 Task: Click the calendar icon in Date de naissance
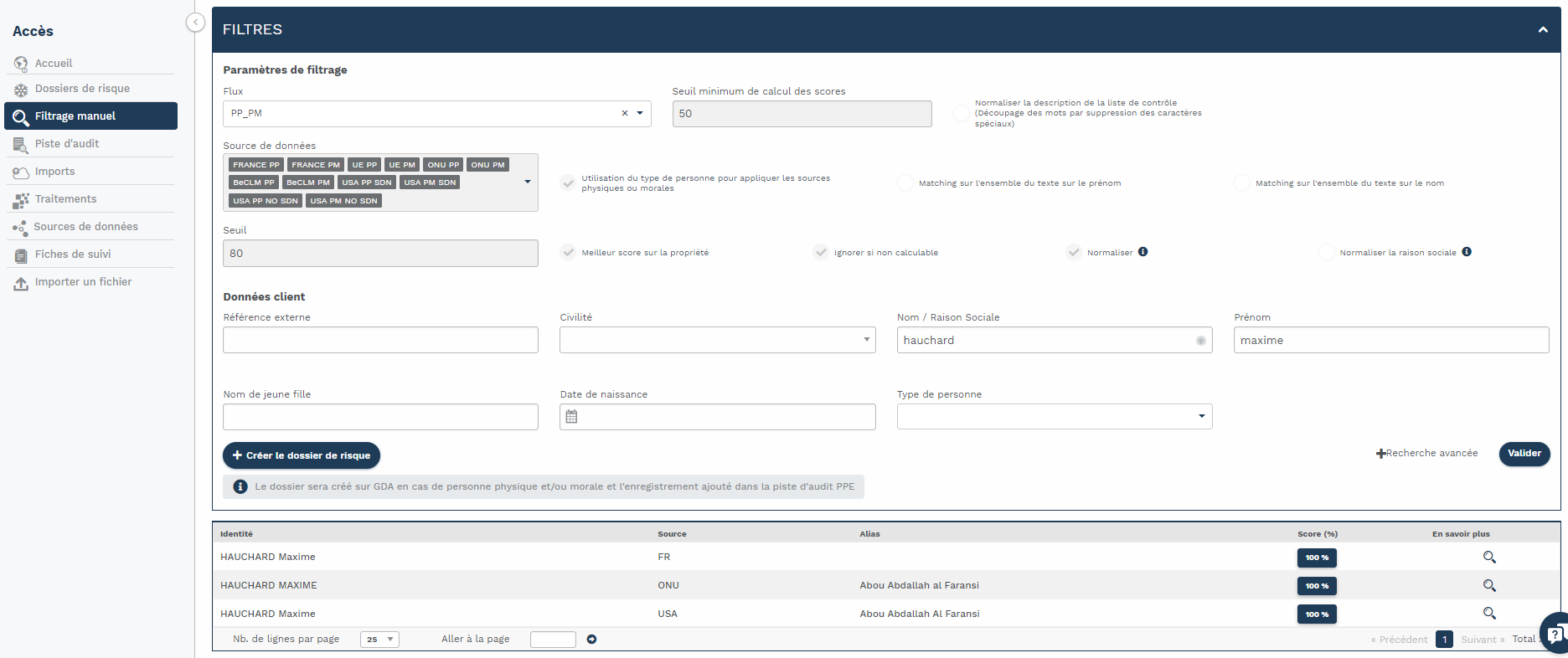(571, 417)
